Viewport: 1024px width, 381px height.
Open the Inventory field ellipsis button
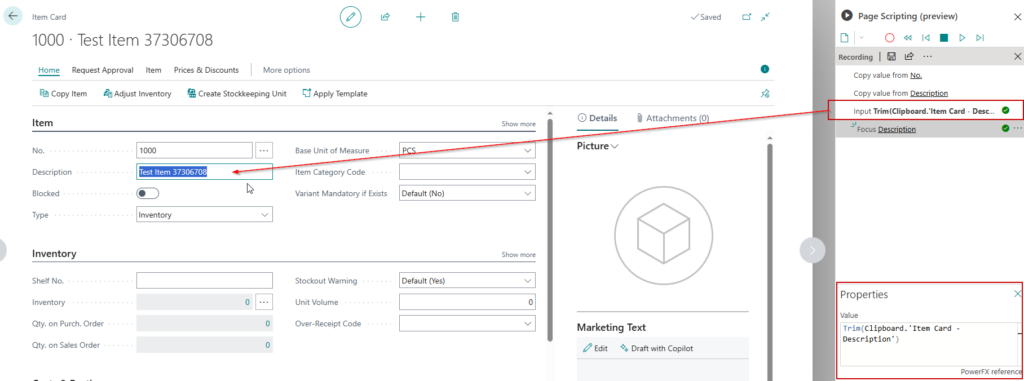point(264,302)
